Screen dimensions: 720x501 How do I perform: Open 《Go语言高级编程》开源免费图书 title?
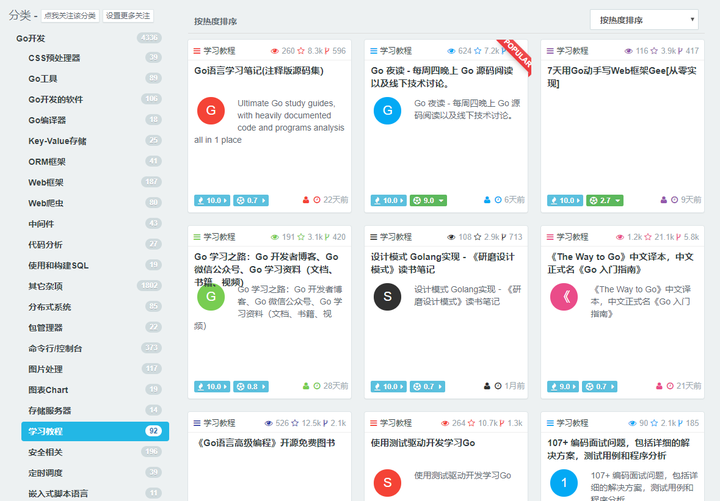pos(266,443)
